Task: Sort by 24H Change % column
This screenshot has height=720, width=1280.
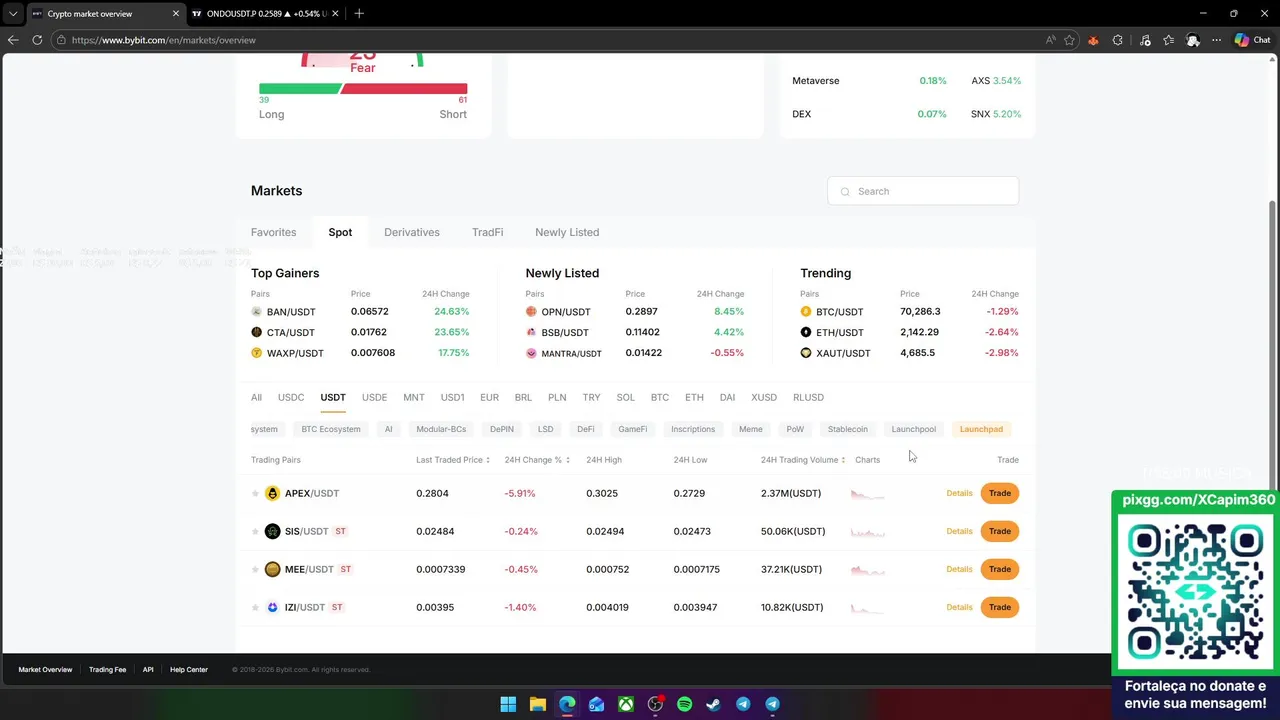Action: (537, 460)
